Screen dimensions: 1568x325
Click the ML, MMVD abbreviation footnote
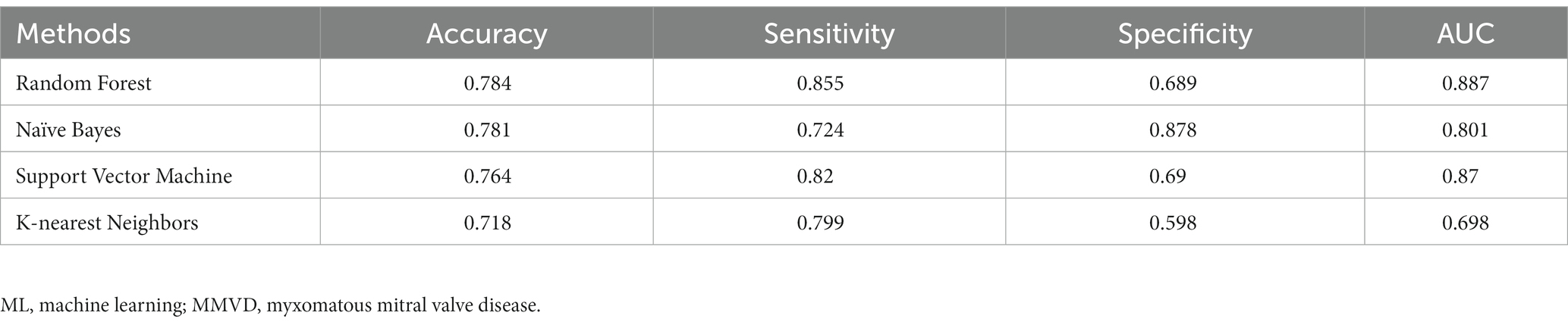click(271, 306)
